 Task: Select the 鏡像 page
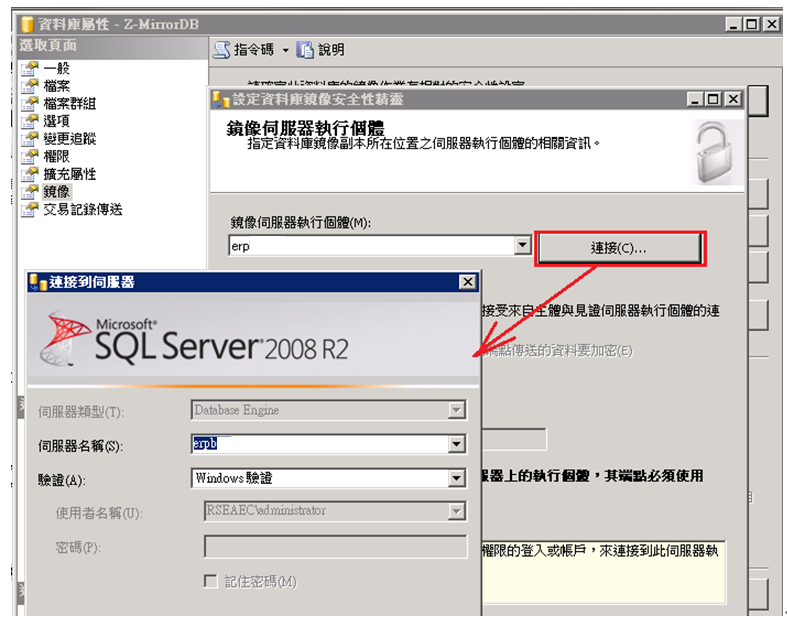click(56, 191)
